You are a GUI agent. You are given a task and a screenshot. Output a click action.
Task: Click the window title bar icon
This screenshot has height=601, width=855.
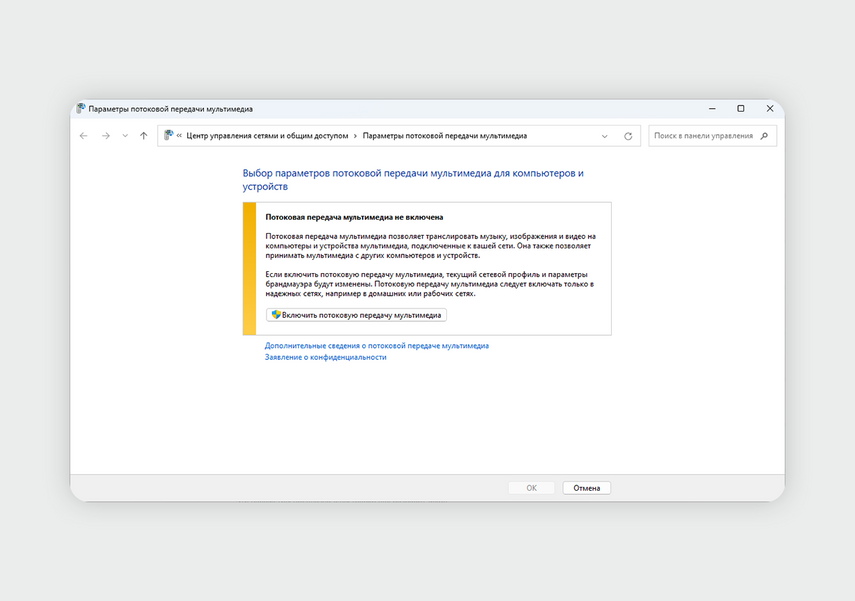tap(81, 109)
